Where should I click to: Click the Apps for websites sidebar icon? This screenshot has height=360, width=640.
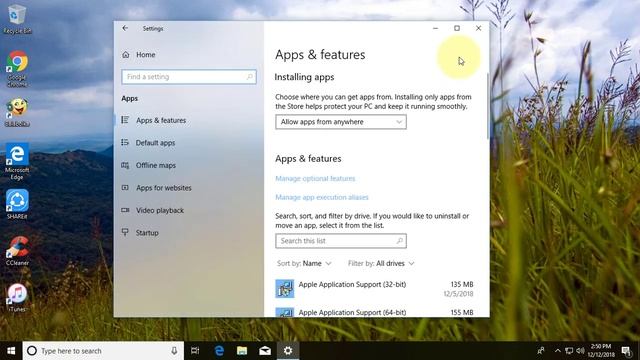125,188
